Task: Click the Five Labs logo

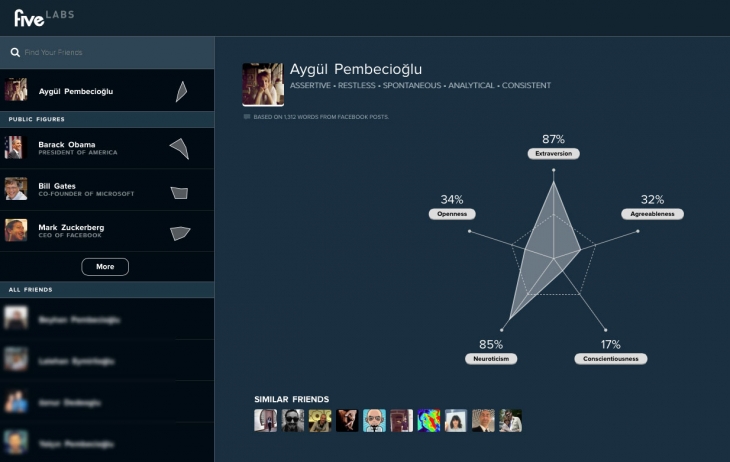Action: click(x=43, y=16)
